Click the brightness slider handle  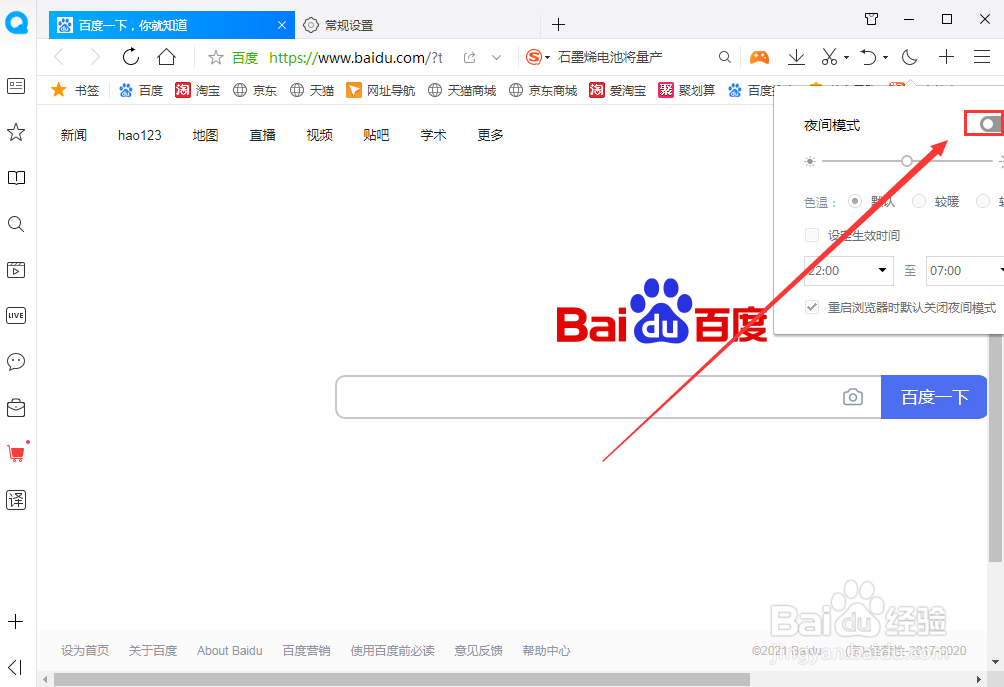coord(907,161)
